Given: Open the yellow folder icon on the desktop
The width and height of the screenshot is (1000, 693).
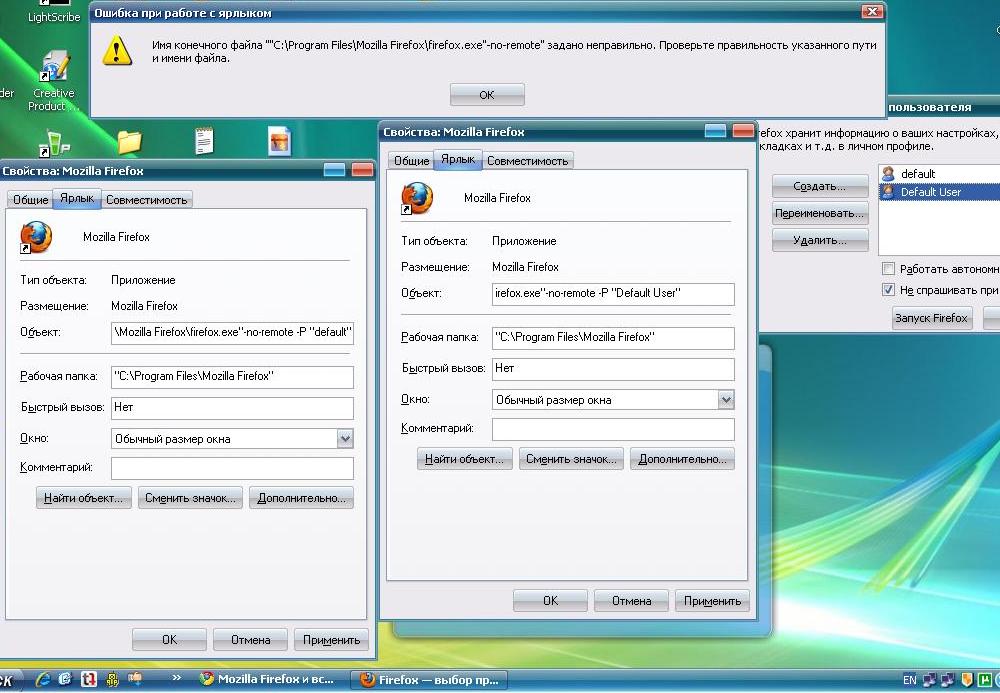Looking at the screenshot, I should pos(129,142).
